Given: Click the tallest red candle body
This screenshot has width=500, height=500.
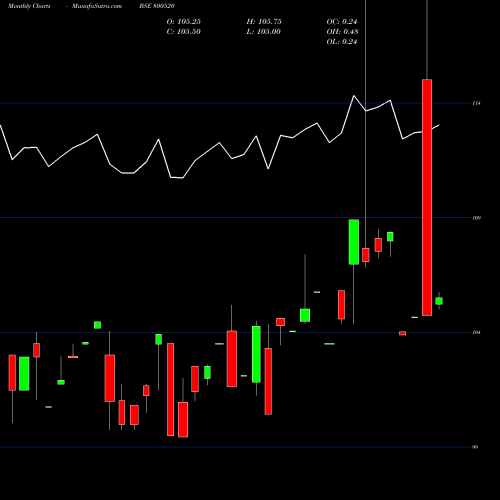Looking at the screenshot, I should point(427,197).
